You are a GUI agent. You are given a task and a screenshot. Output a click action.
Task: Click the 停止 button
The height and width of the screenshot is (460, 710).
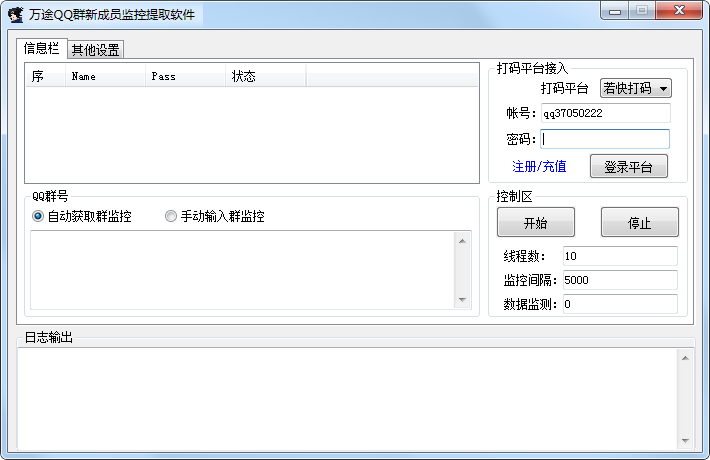639,223
